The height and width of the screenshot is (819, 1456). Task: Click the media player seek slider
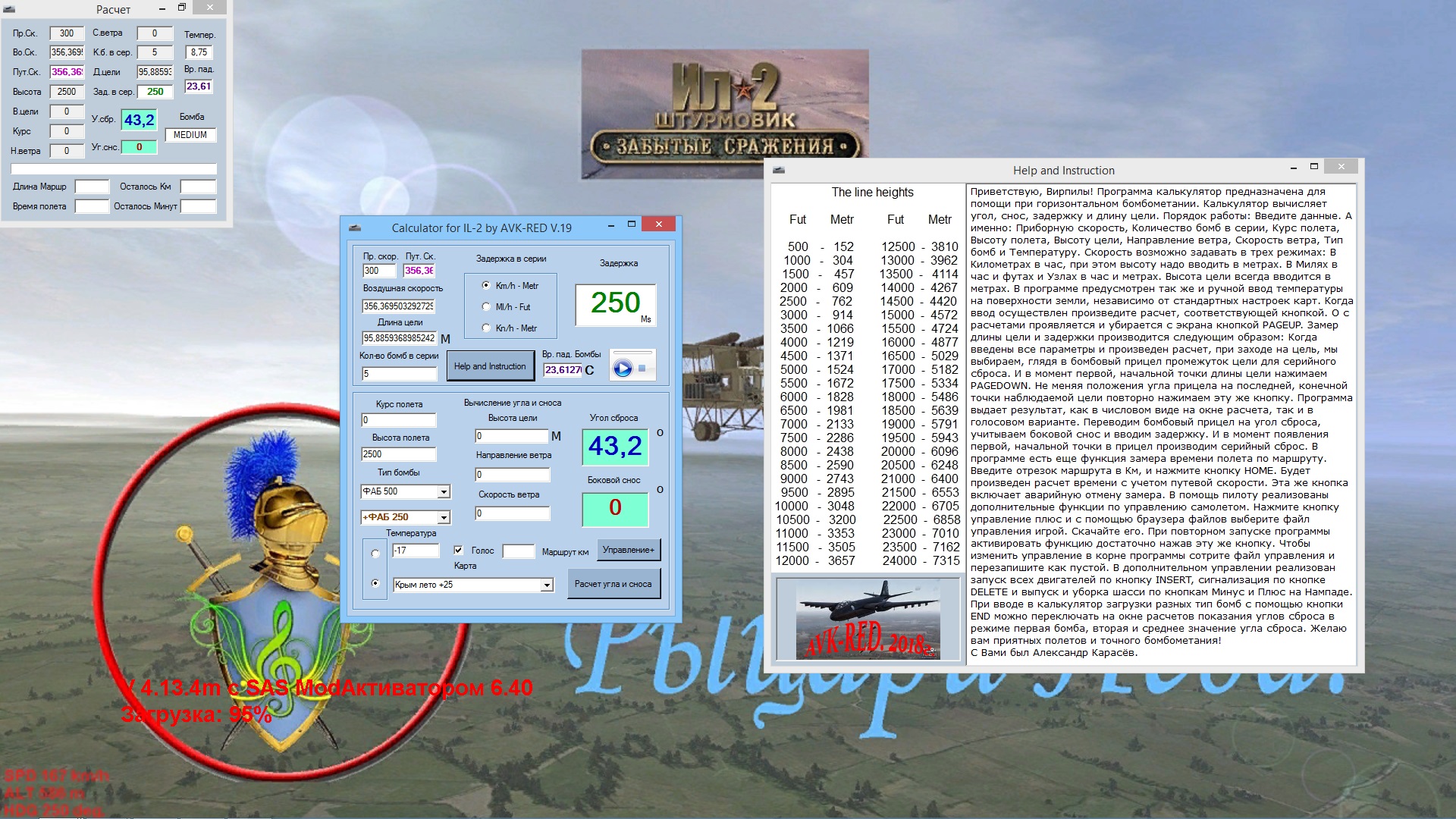tap(632, 353)
